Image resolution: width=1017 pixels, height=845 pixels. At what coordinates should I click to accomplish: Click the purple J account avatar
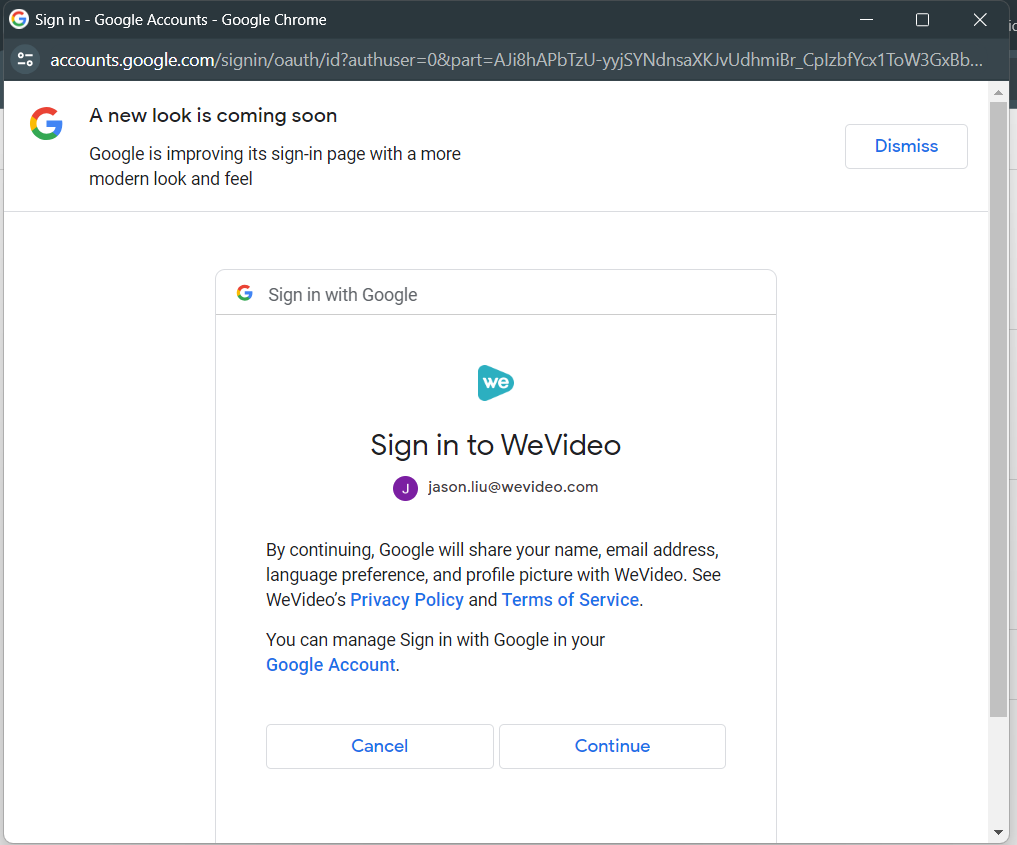405,488
